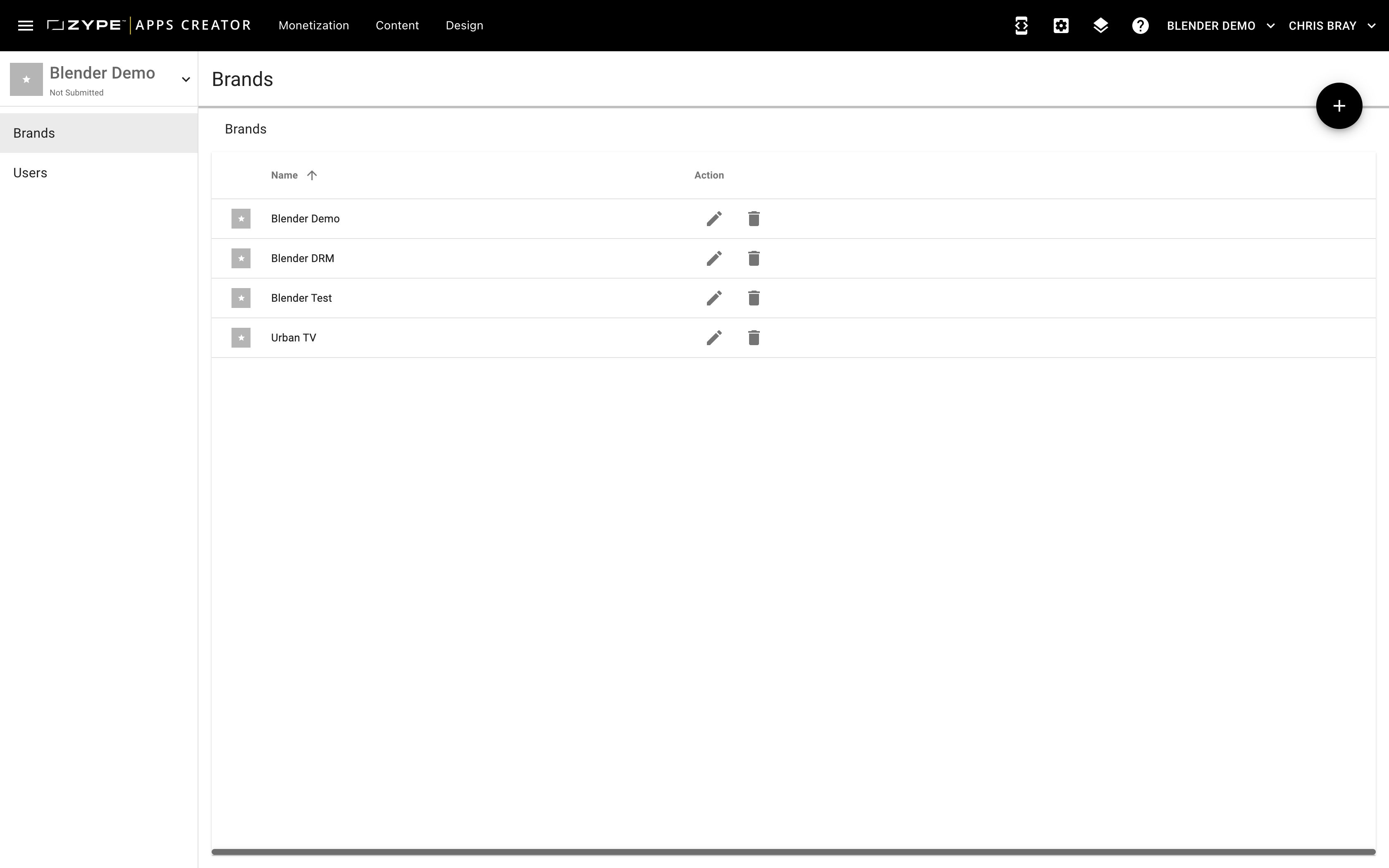The width and height of the screenshot is (1389, 868).
Task: Click the add brand plus button
Action: (x=1339, y=106)
